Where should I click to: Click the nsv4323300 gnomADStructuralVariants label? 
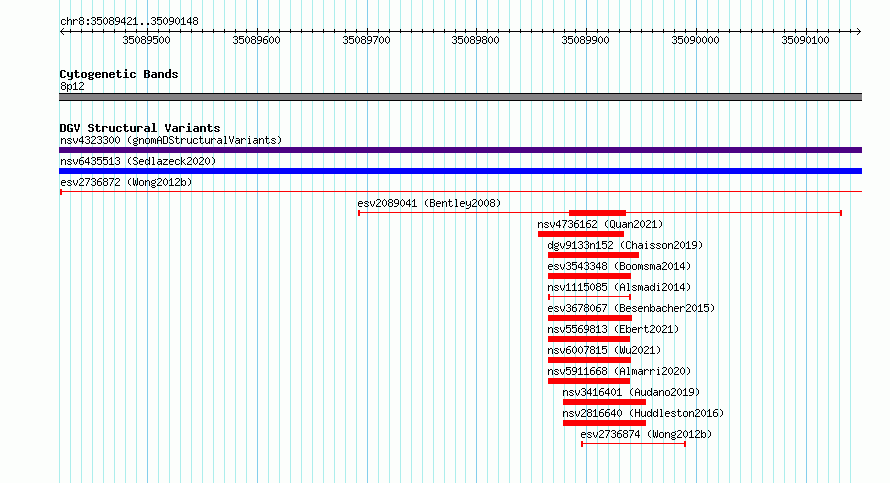click(171, 140)
